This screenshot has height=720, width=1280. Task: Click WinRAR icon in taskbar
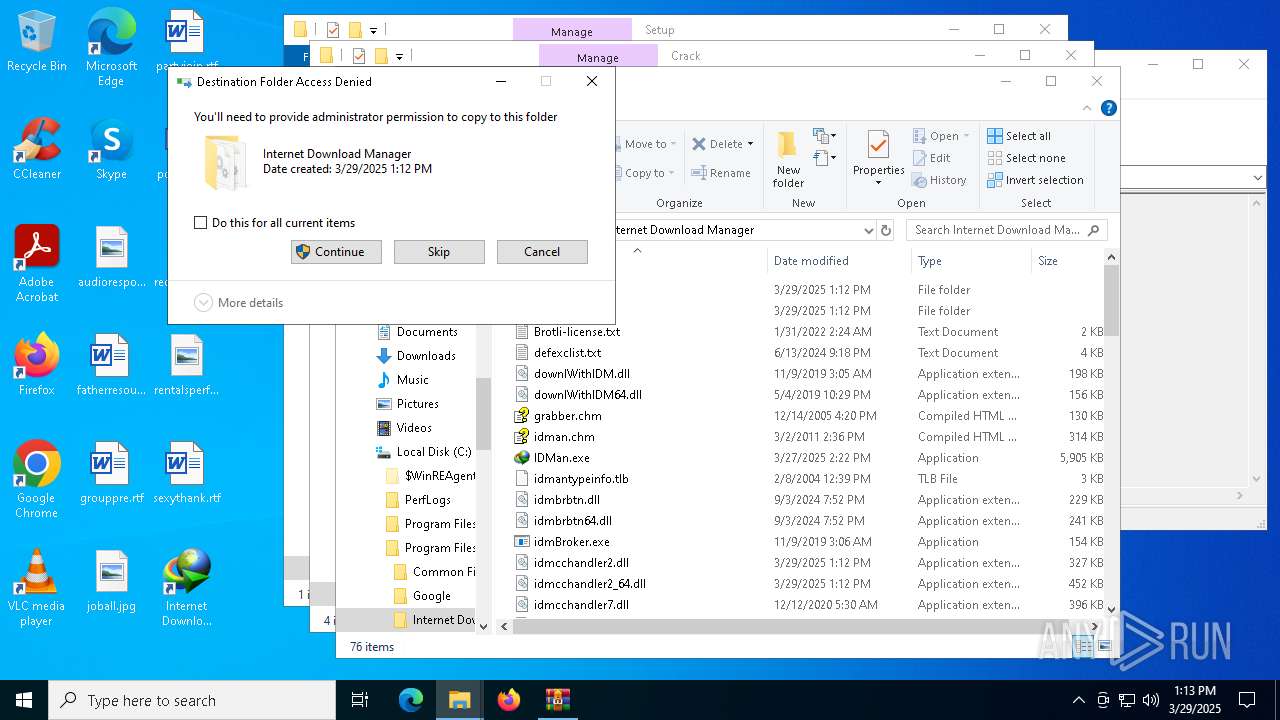coord(557,700)
